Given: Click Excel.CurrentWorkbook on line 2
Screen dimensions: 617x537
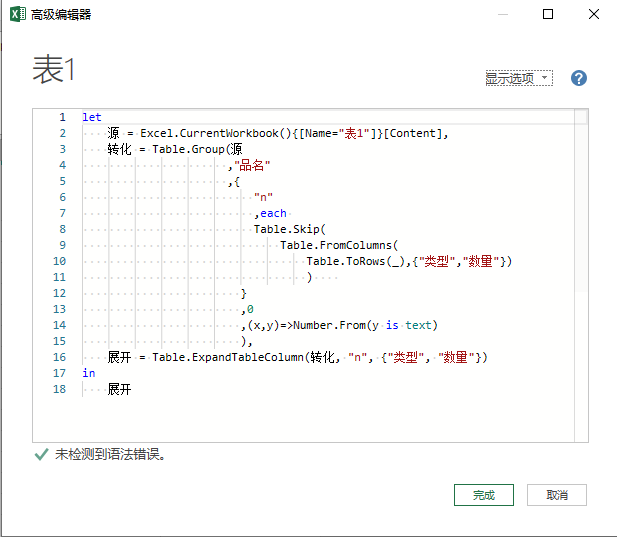Looking at the screenshot, I should tap(209, 133).
